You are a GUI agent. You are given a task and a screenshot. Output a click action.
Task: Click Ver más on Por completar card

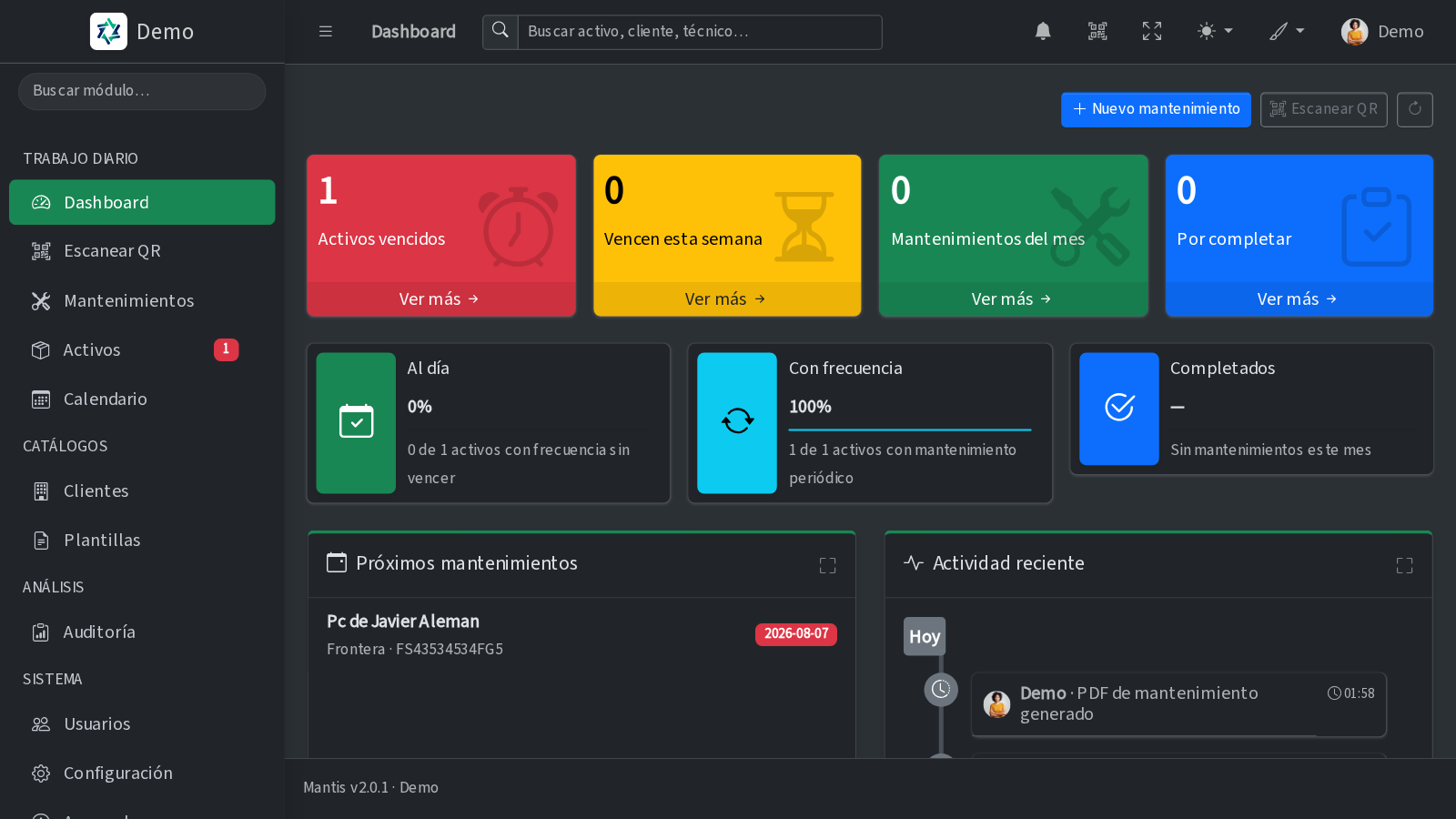point(1299,299)
